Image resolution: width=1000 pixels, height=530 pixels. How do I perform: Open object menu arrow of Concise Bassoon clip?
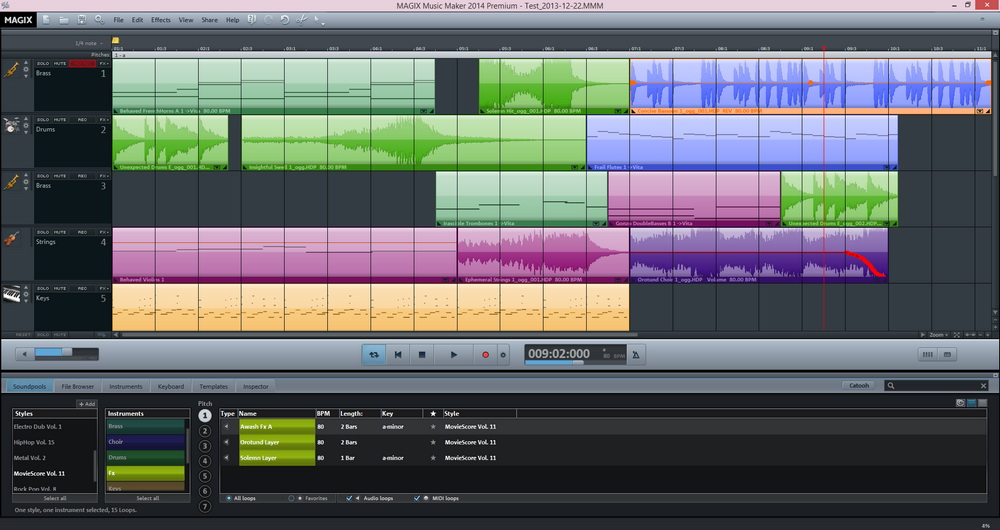click(980, 111)
